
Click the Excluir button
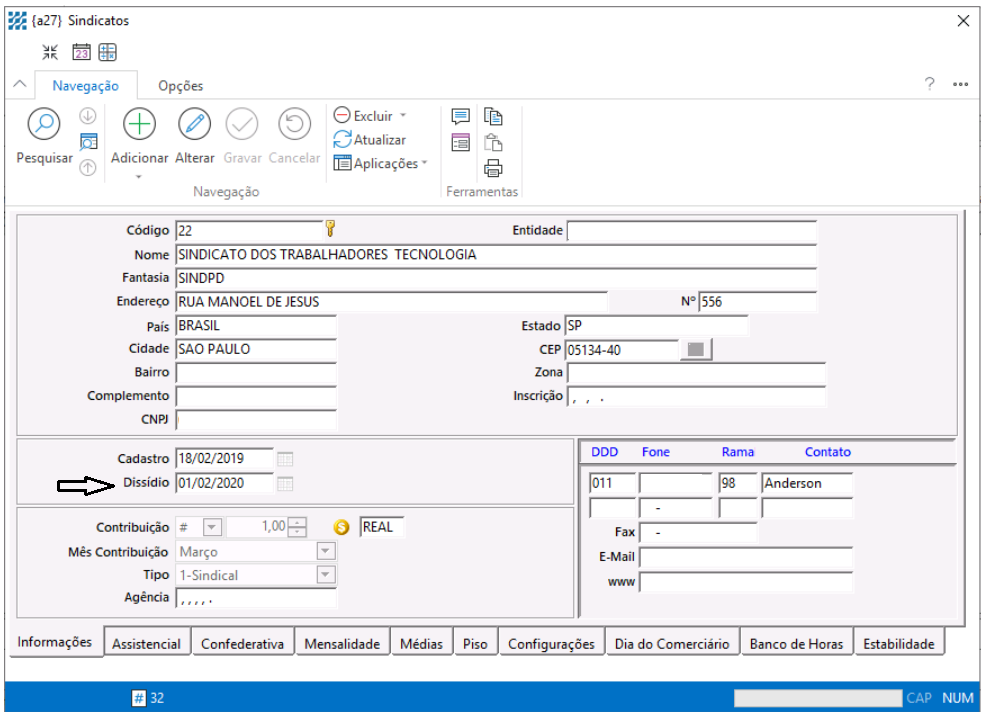click(363, 116)
